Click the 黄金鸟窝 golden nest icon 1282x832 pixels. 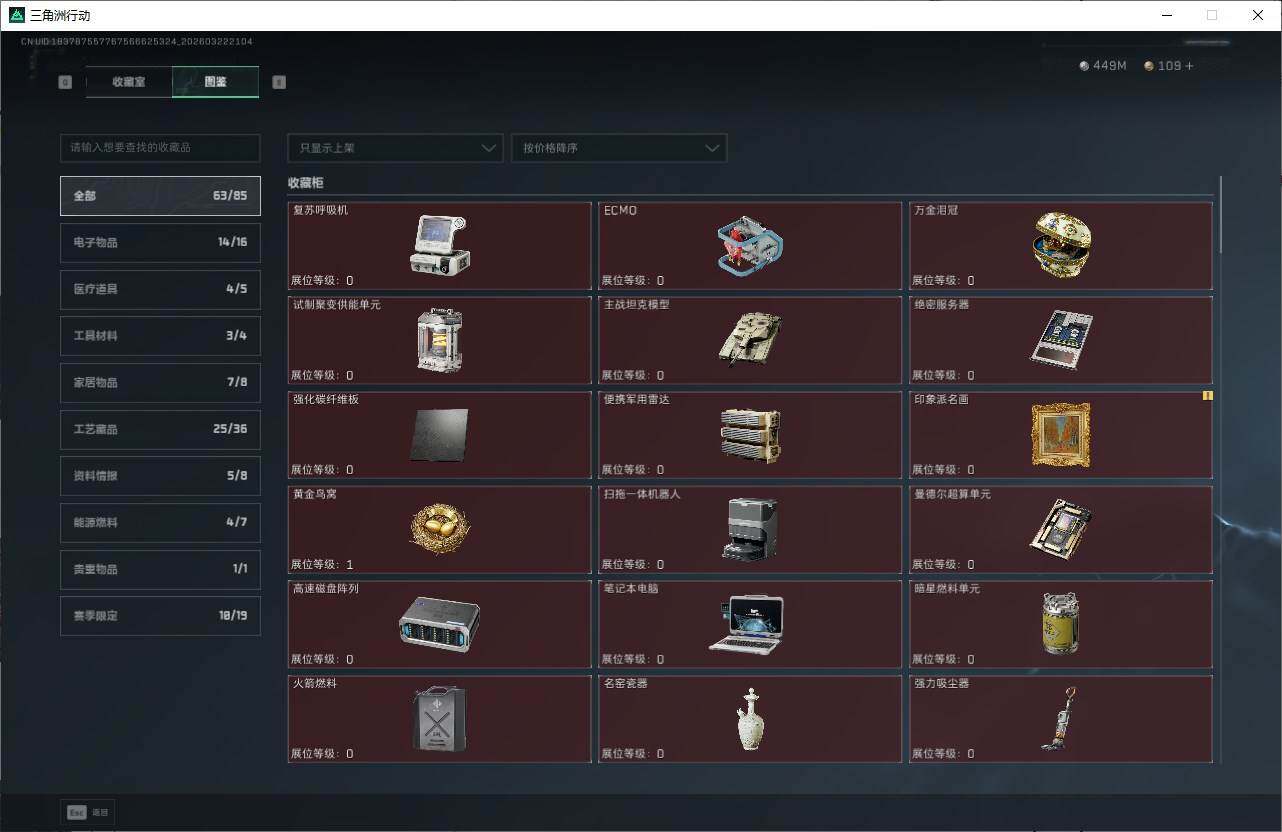pyautogui.click(x=439, y=527)
